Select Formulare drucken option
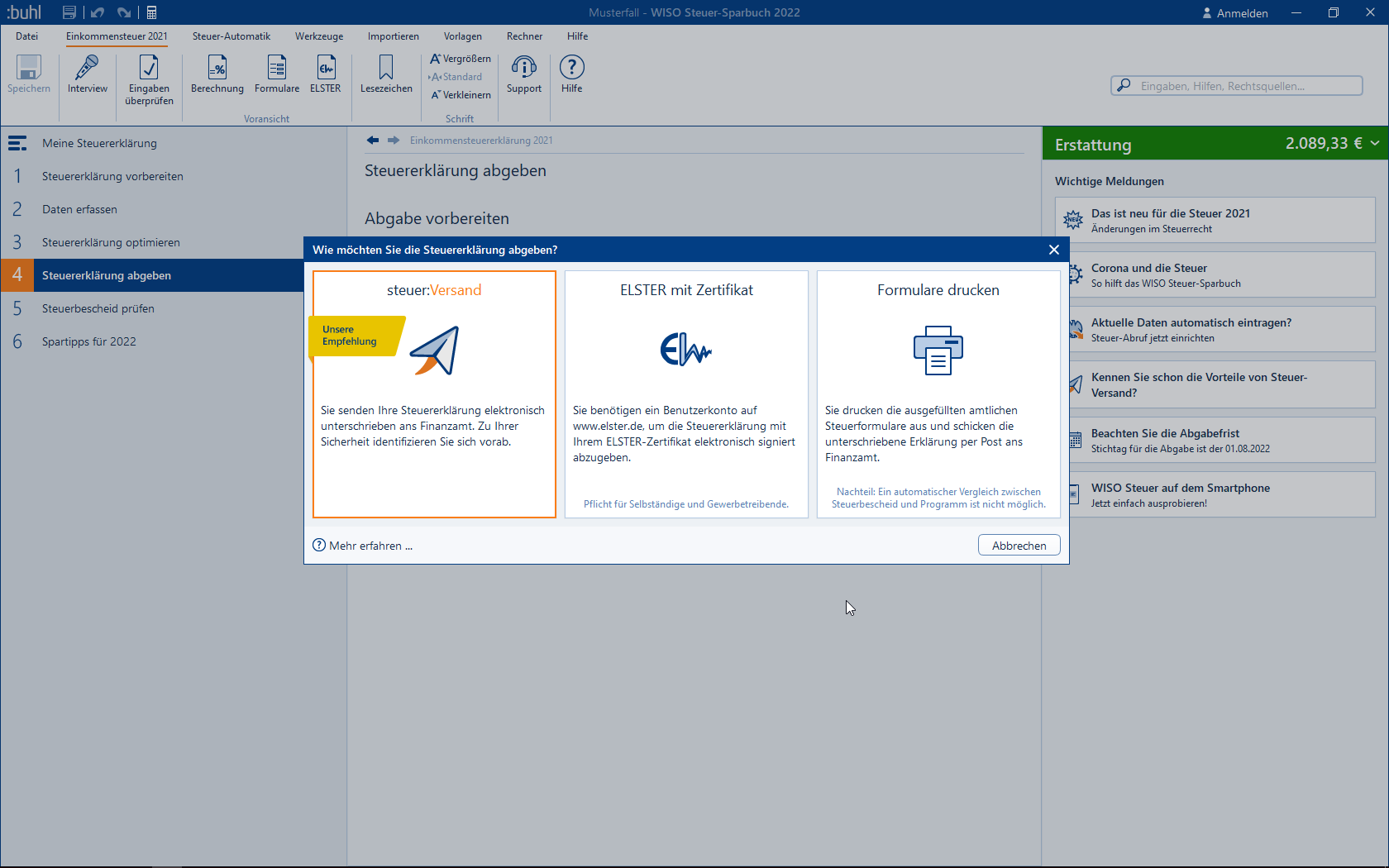Screen dimensions: 1389x868 (938, 393)
